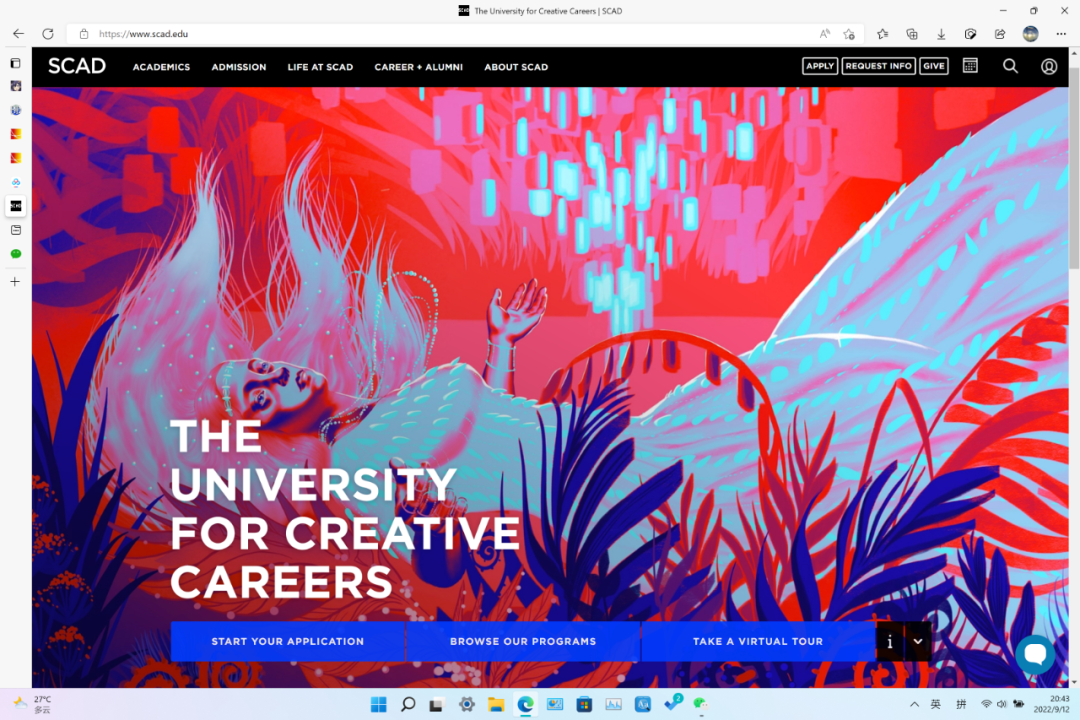Activate Read aloud in address bar

[x=824, y=34]
